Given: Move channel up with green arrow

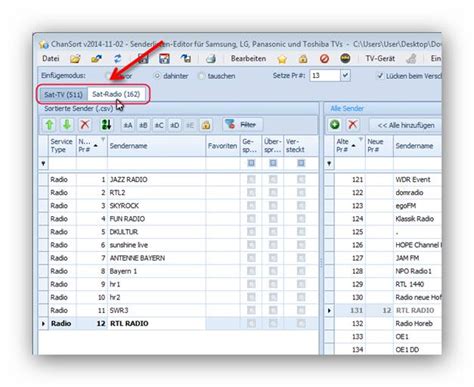Looking at the screenshot, I should click(50, 125).
